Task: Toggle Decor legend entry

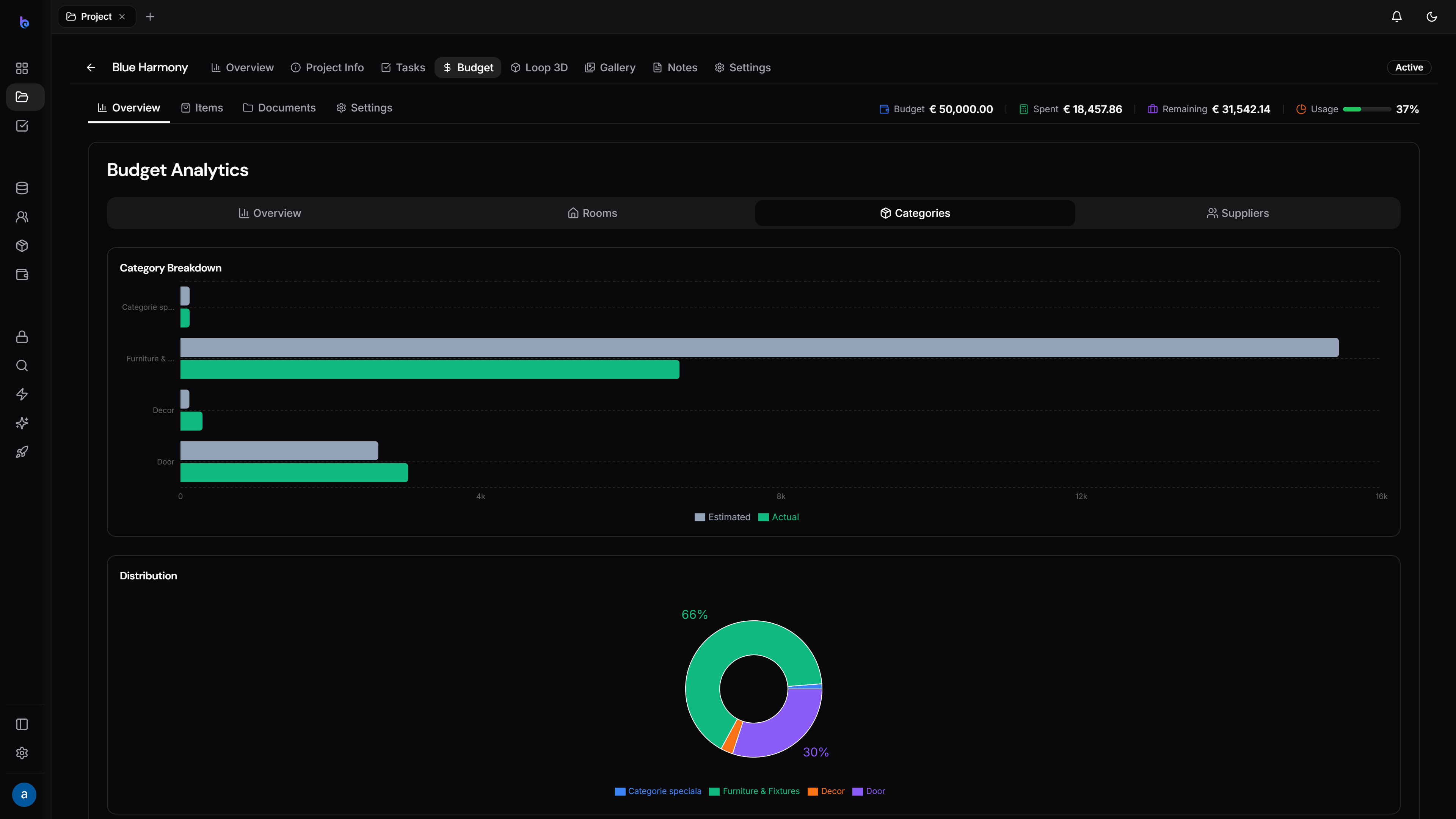Action: 826,791
